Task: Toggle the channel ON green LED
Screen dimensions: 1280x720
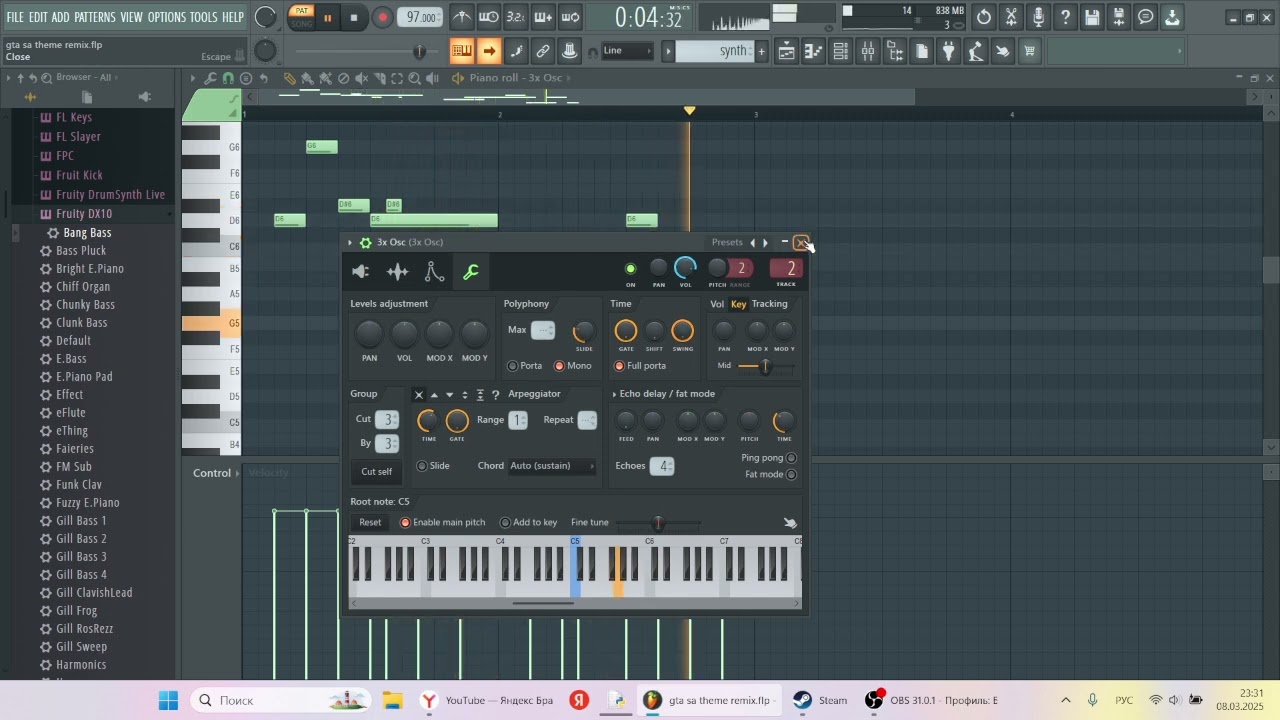Action: point(630,269)
